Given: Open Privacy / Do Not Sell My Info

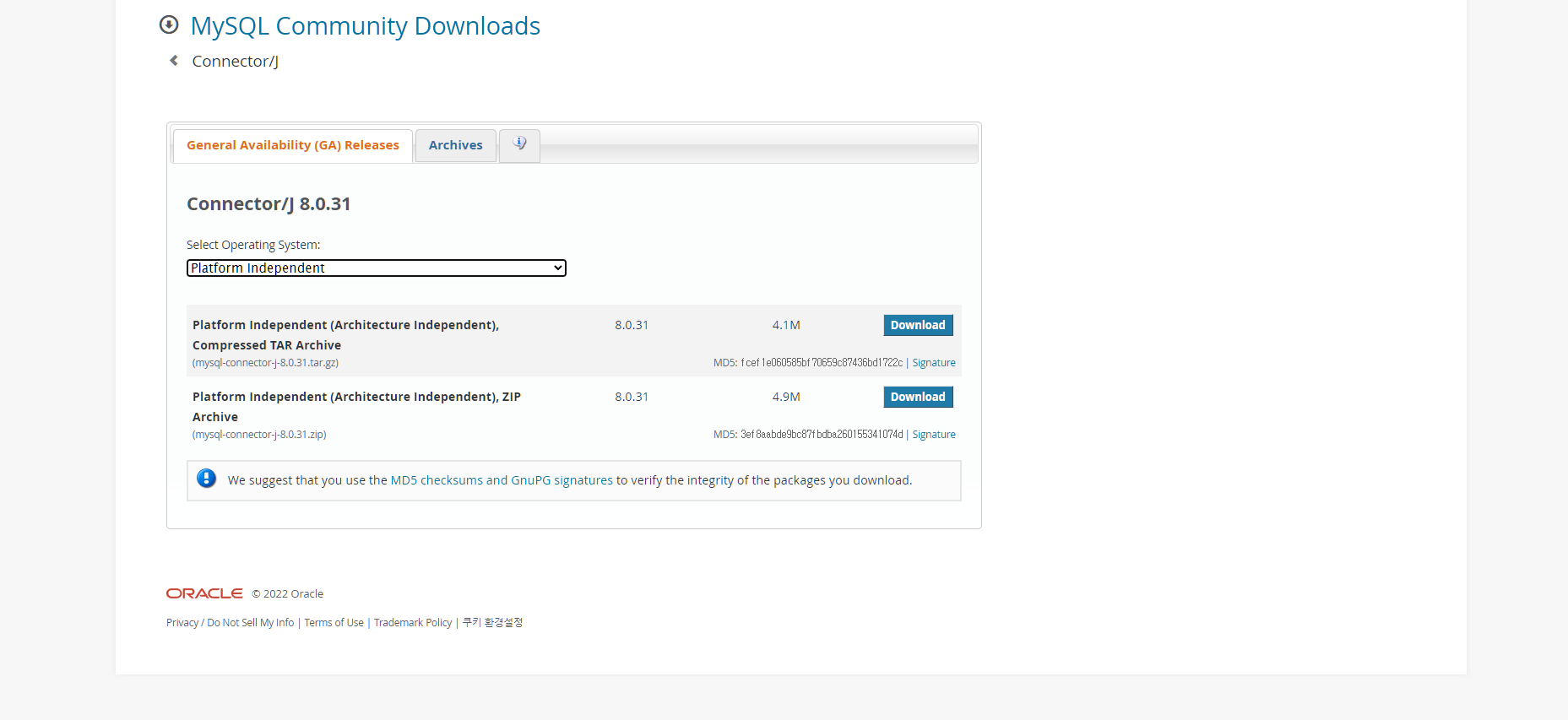Looking at the screenshot, I should (x=230, y=623).
